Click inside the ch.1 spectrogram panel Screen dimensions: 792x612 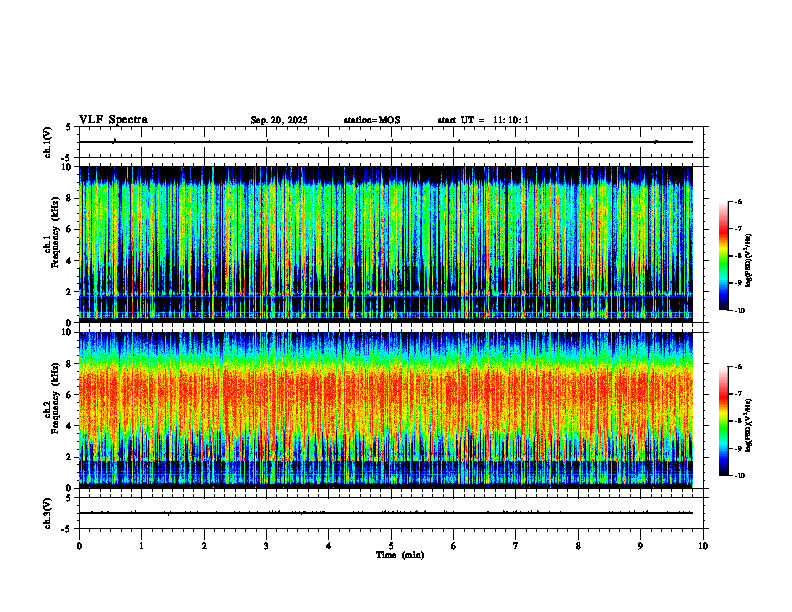[x=386, y=244]
